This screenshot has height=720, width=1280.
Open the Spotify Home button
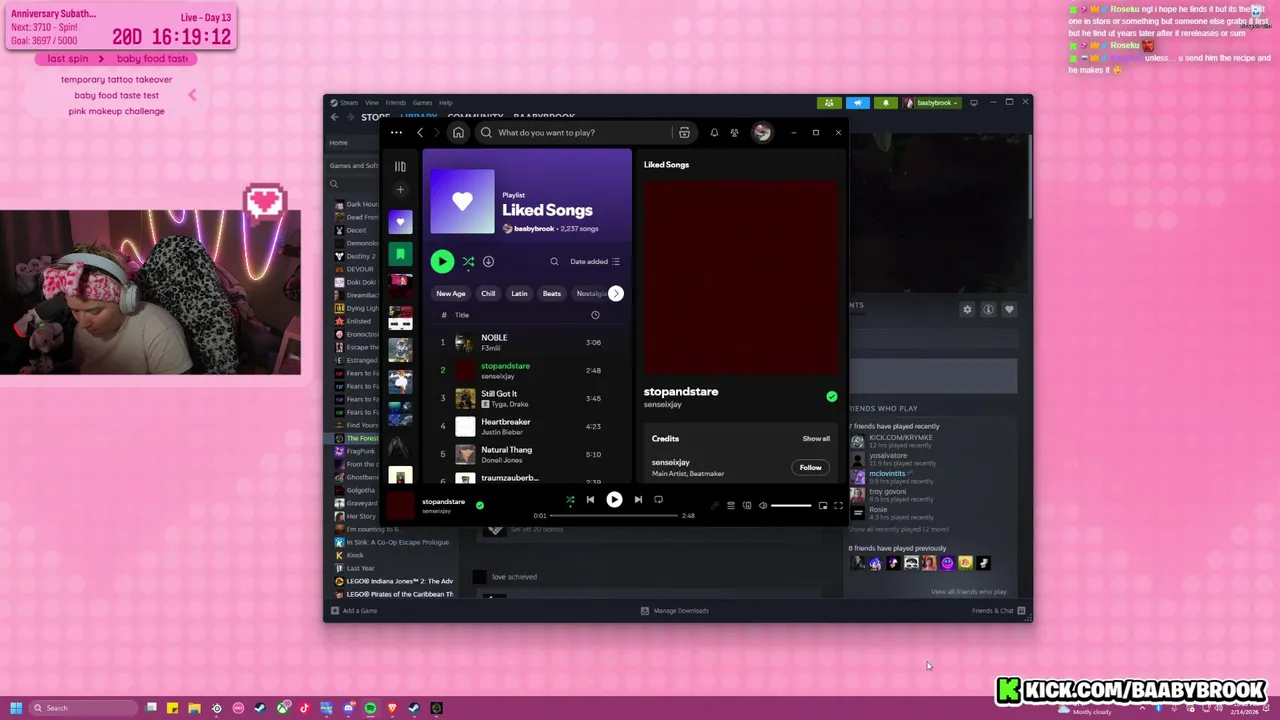pyautogui.click(x=458, y=132)
